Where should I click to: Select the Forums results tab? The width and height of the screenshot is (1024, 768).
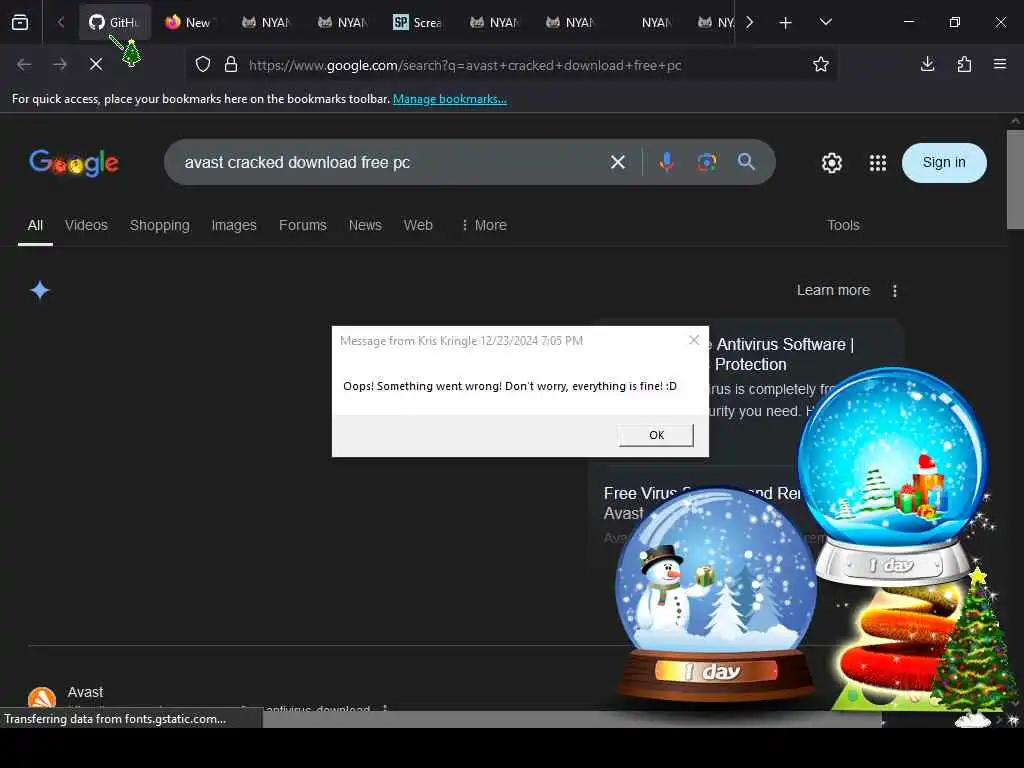[302, 225]
